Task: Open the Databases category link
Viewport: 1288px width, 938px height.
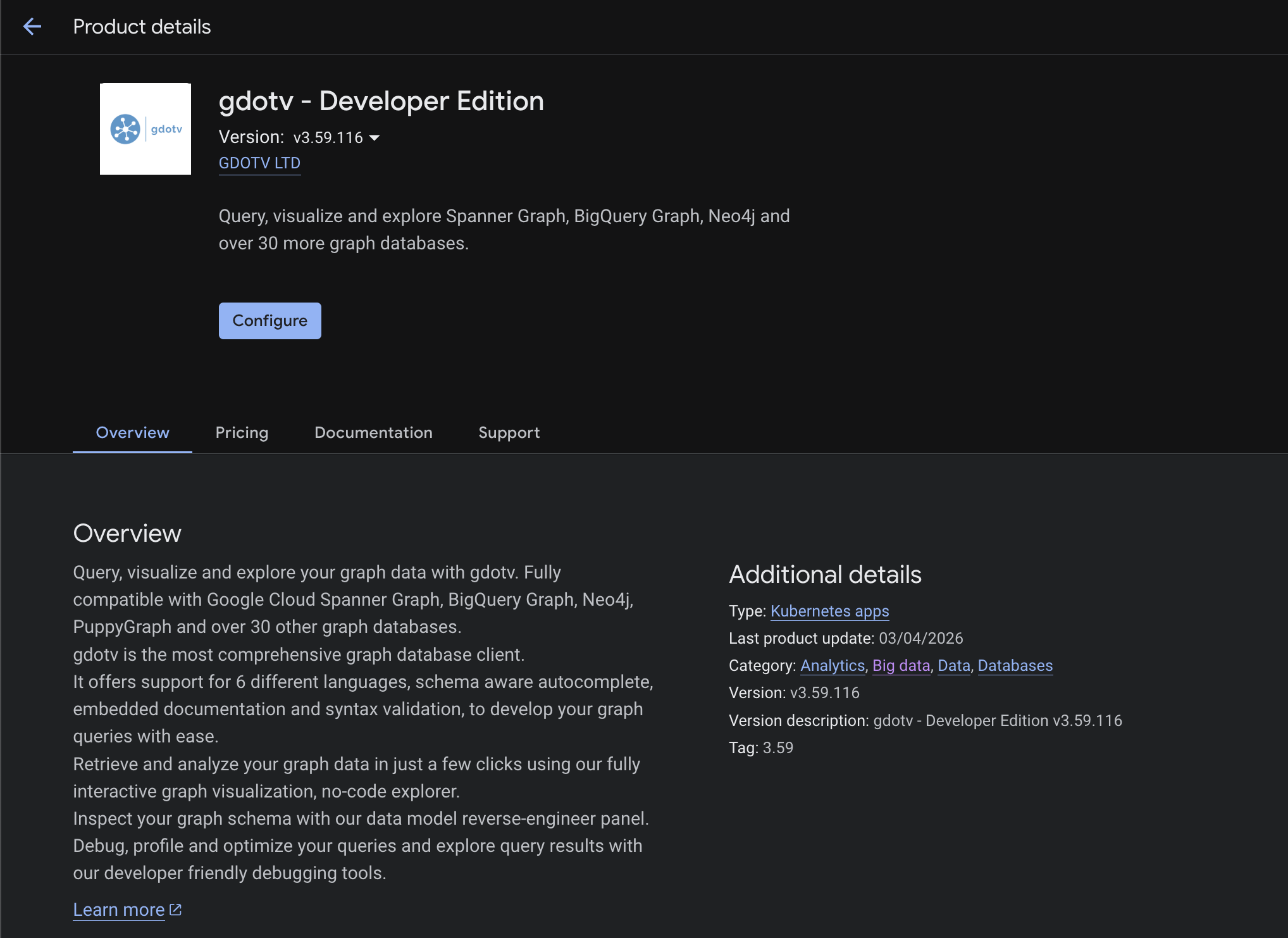Action: click(x=1015, y=665)
